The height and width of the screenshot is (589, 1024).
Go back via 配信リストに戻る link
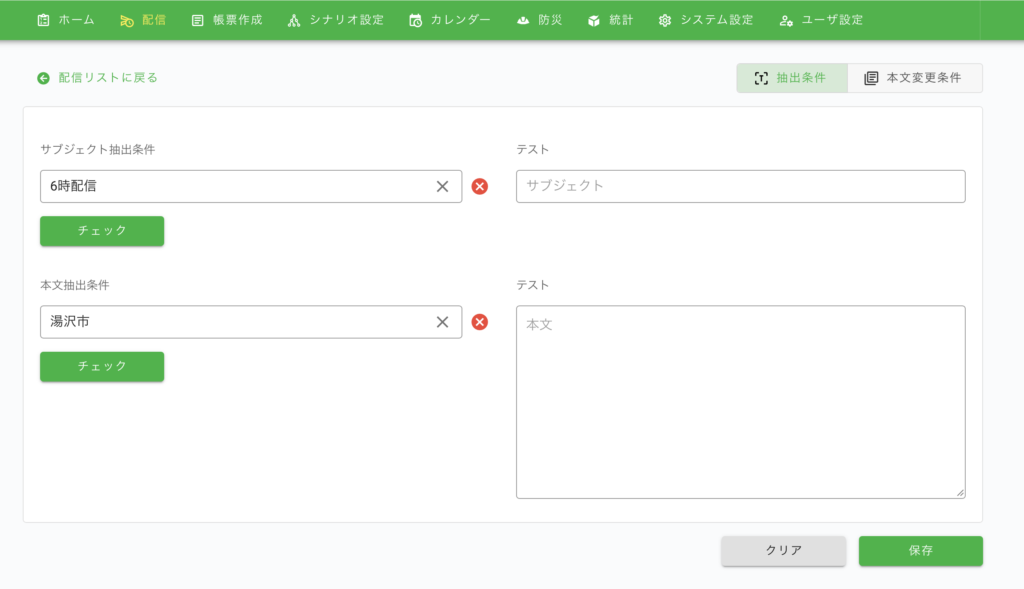click(x=98, y=78)
